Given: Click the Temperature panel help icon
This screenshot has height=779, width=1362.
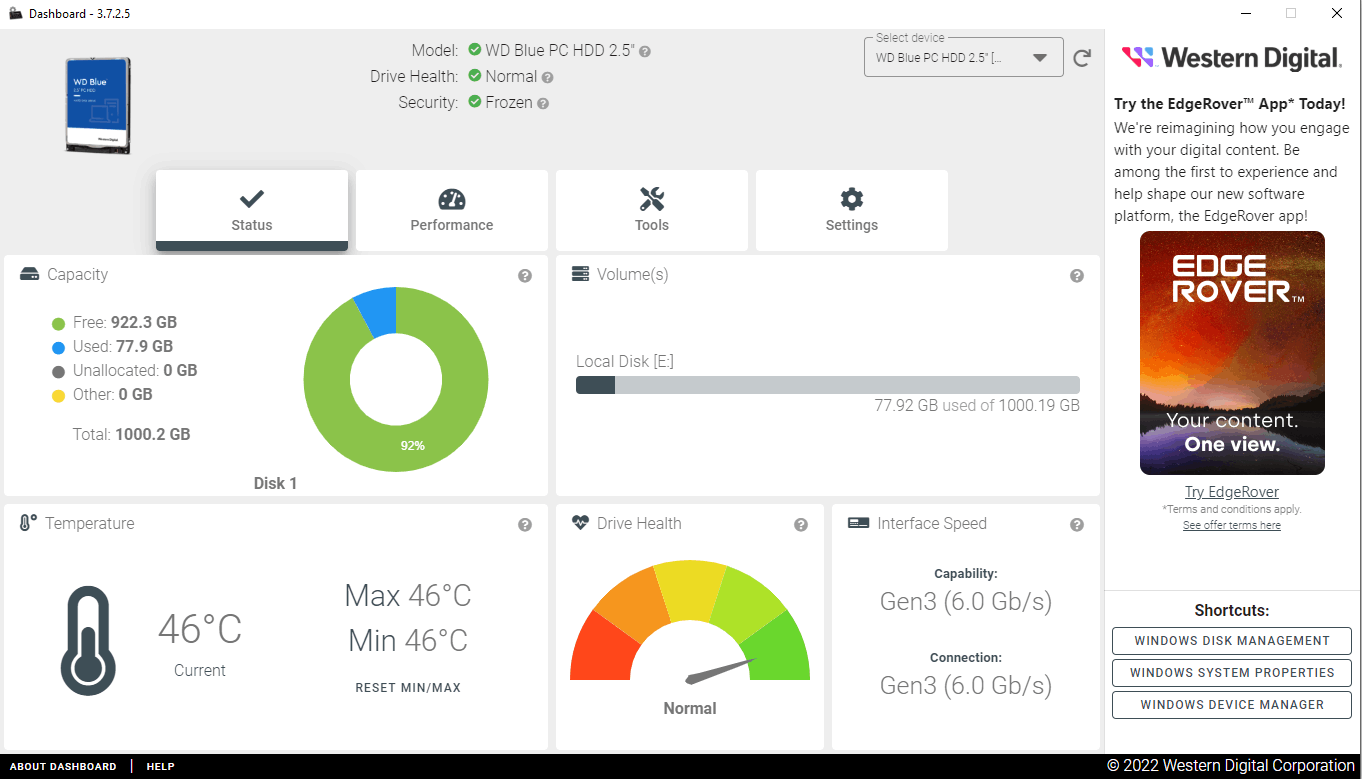Looking at the screenshot, I should click(x=525, y=525).
